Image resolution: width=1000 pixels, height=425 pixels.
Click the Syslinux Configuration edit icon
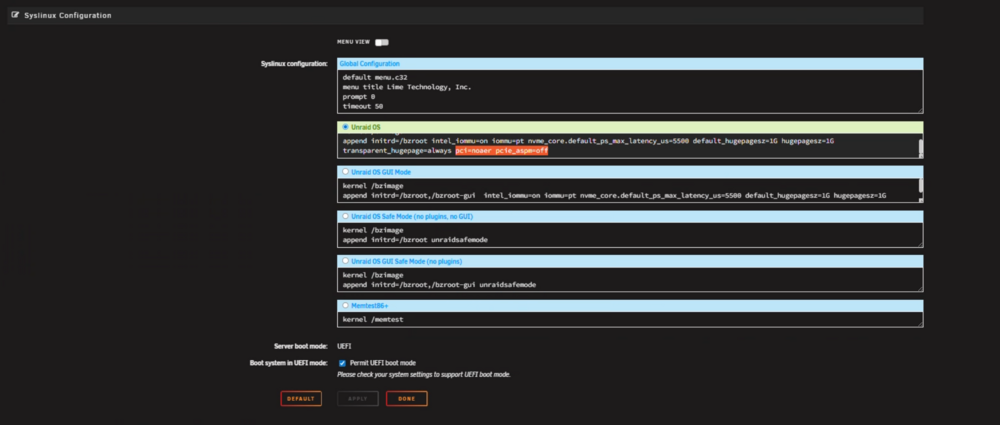tap(15, 15)
